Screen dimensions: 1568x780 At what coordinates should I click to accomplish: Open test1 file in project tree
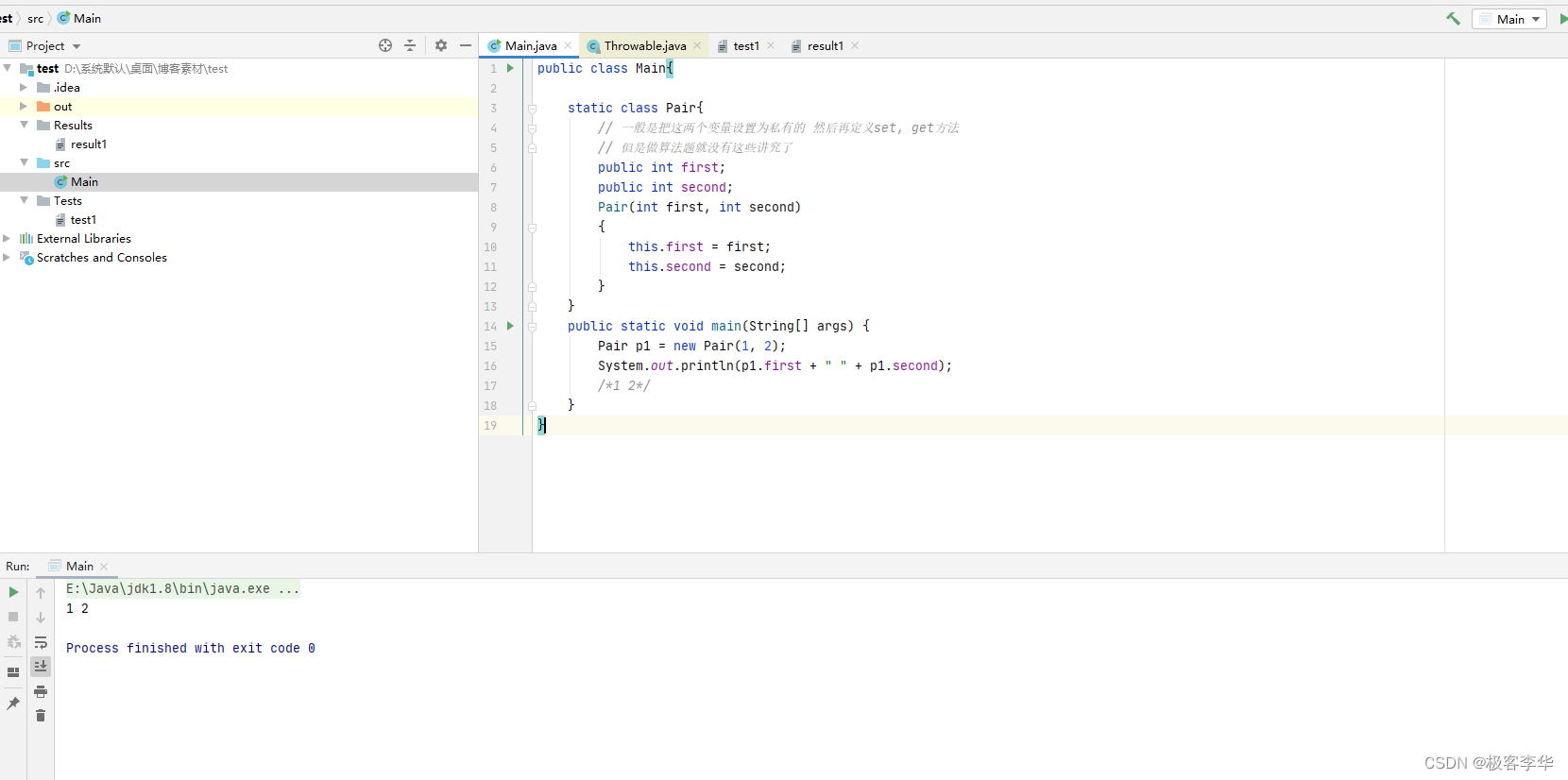tap(83, 220)
